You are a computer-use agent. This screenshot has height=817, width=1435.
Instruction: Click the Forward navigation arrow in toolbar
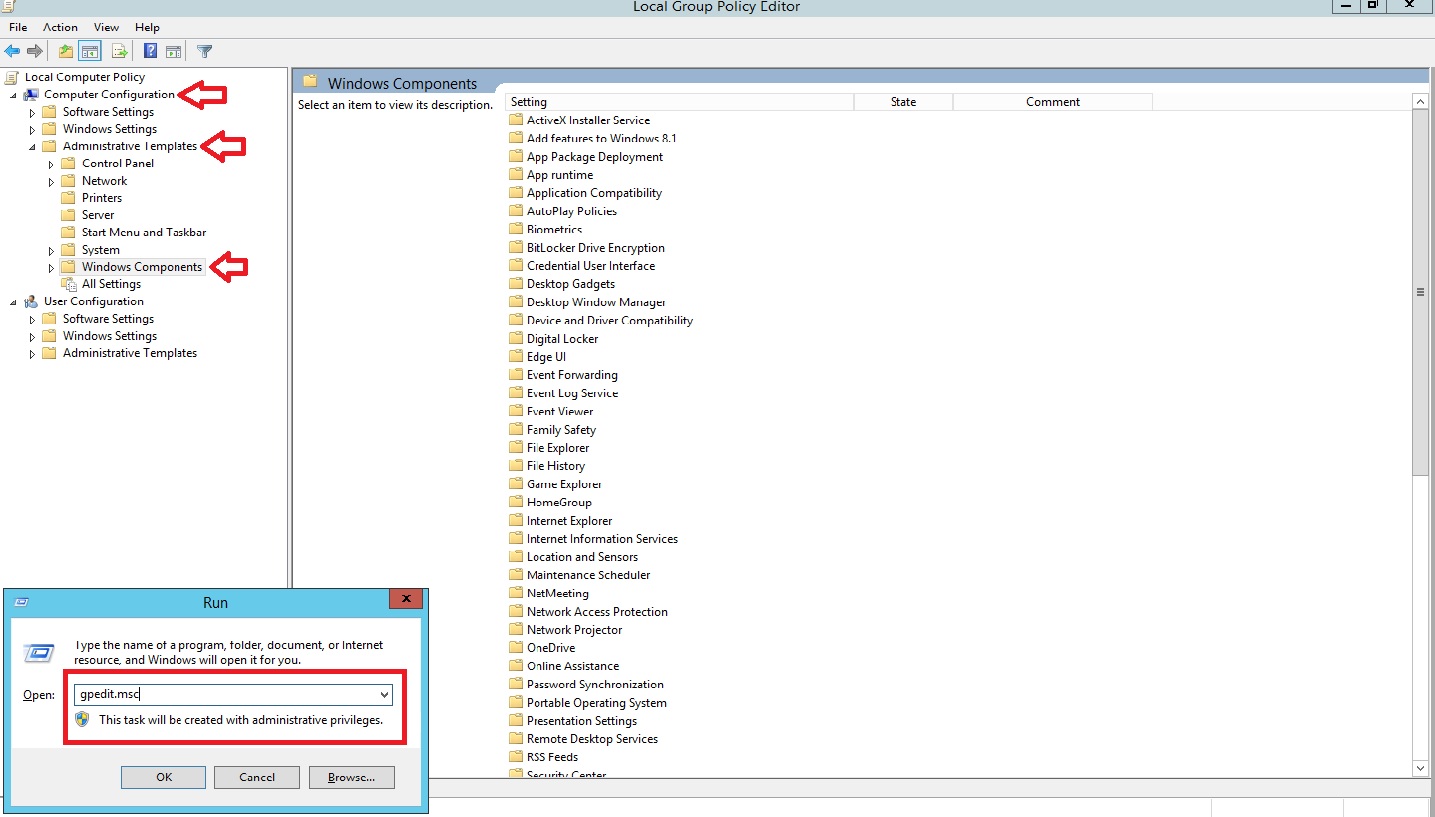34,51
